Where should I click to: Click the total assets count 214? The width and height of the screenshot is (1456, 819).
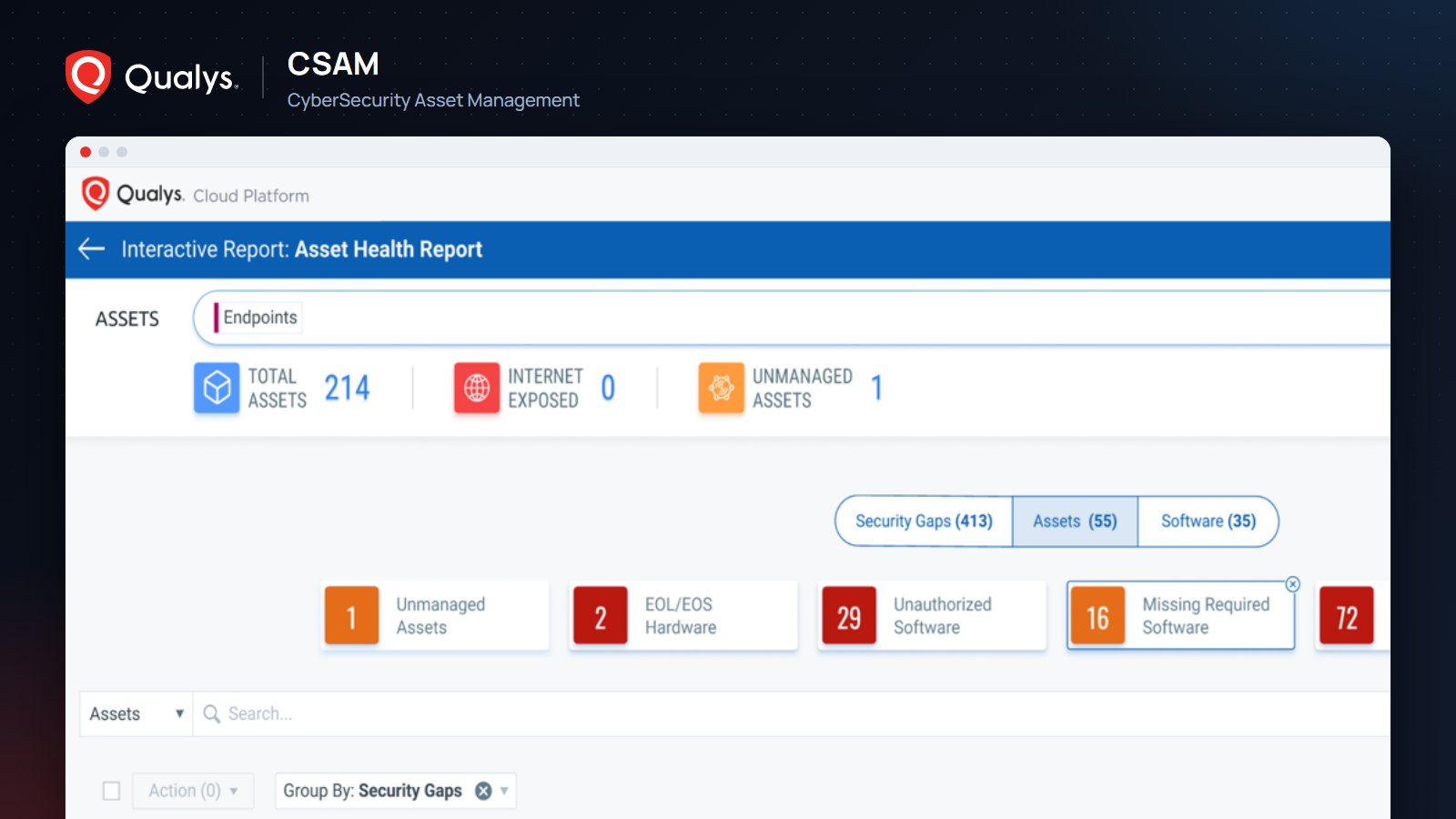[347, 388]
